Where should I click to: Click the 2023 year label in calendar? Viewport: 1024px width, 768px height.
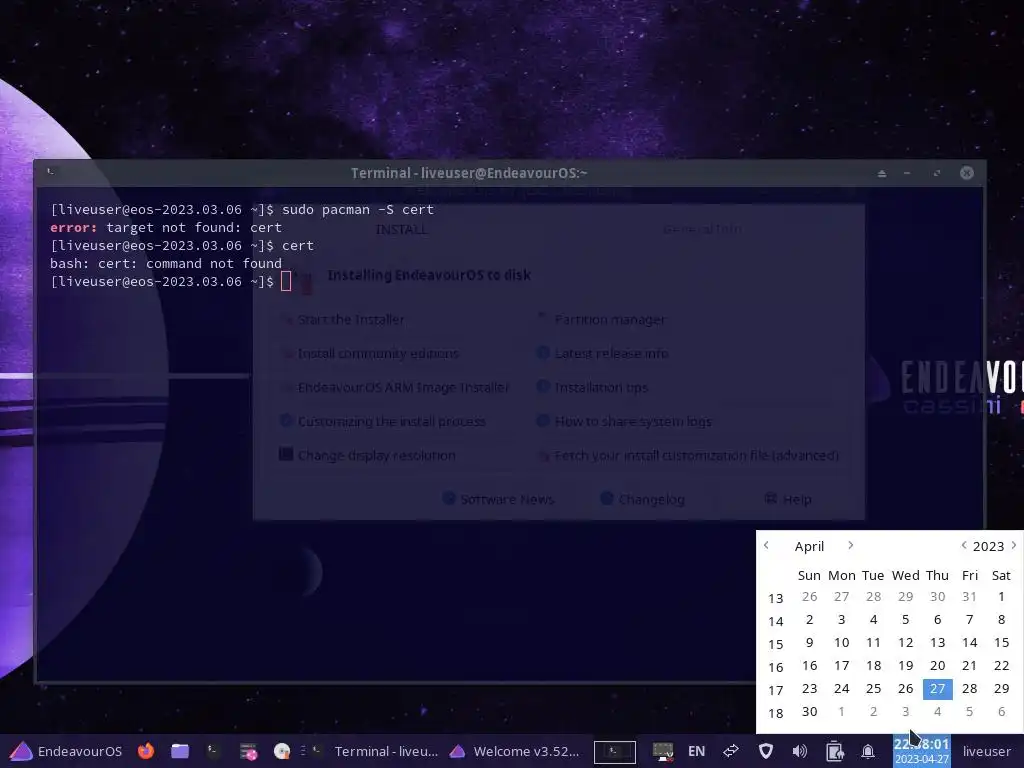point(988,547)
